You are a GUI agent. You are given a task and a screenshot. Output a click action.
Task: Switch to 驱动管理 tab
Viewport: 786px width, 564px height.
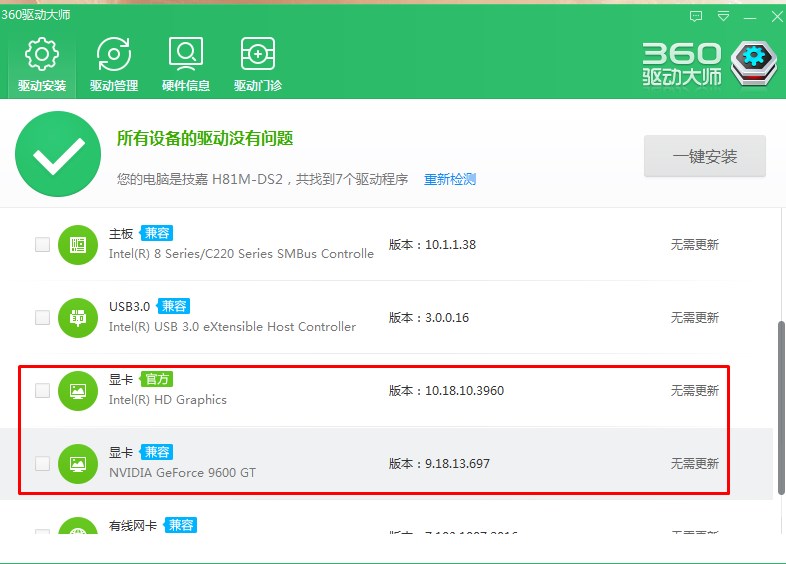tap(114, 64)
